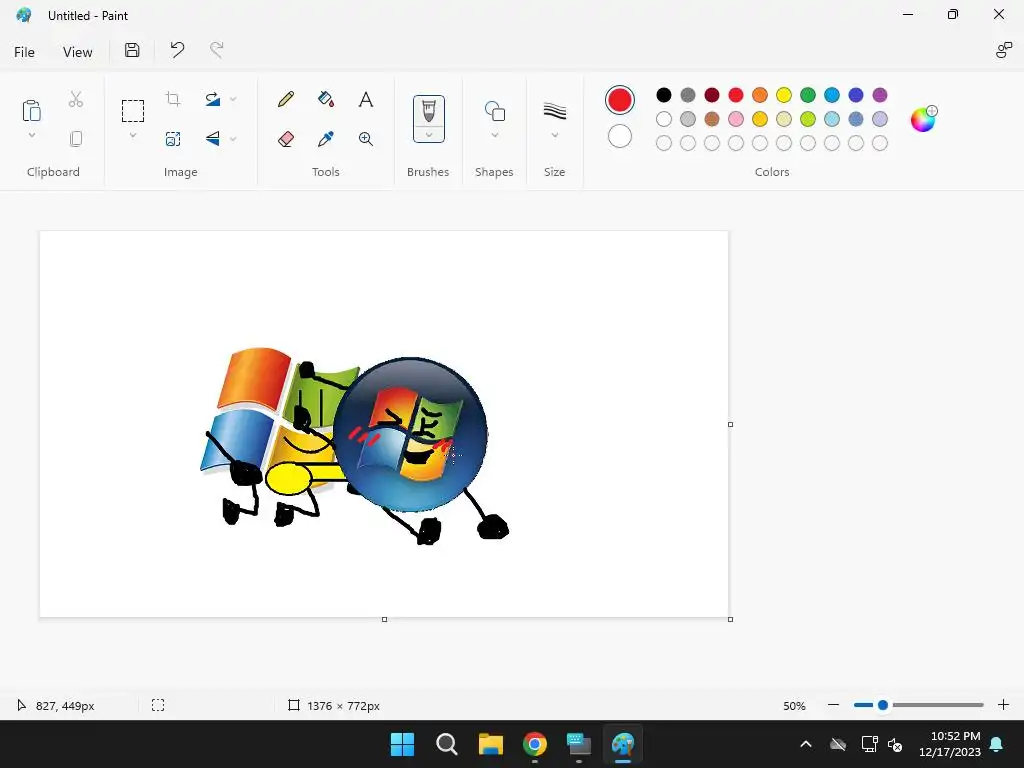Expand the Brushes type chevron
Viewport: 1024px width, 768px height.
point(428,135)
